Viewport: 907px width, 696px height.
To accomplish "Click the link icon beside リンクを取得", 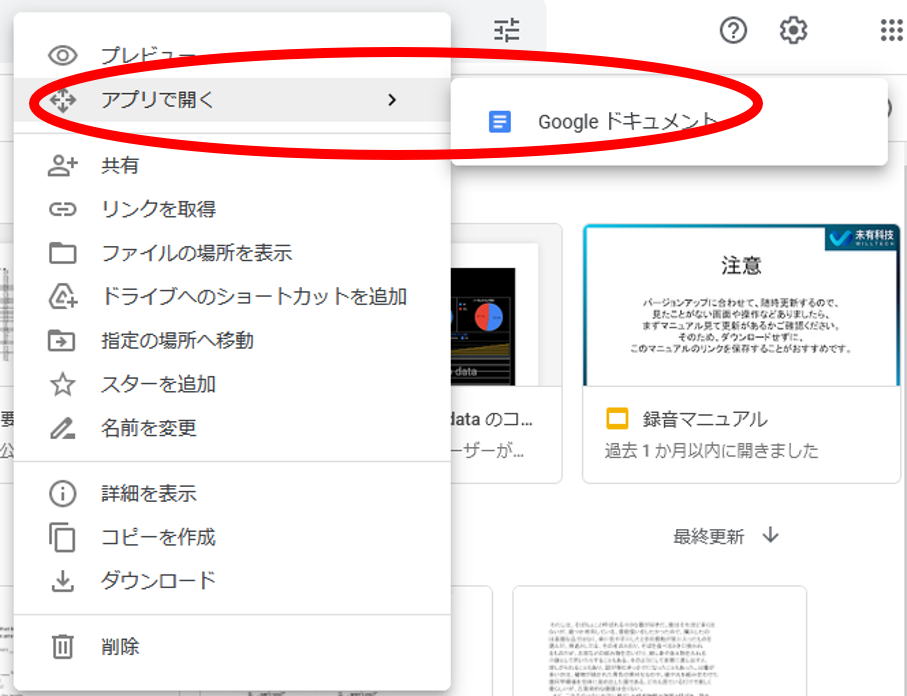I will click(x=63, y=208).
